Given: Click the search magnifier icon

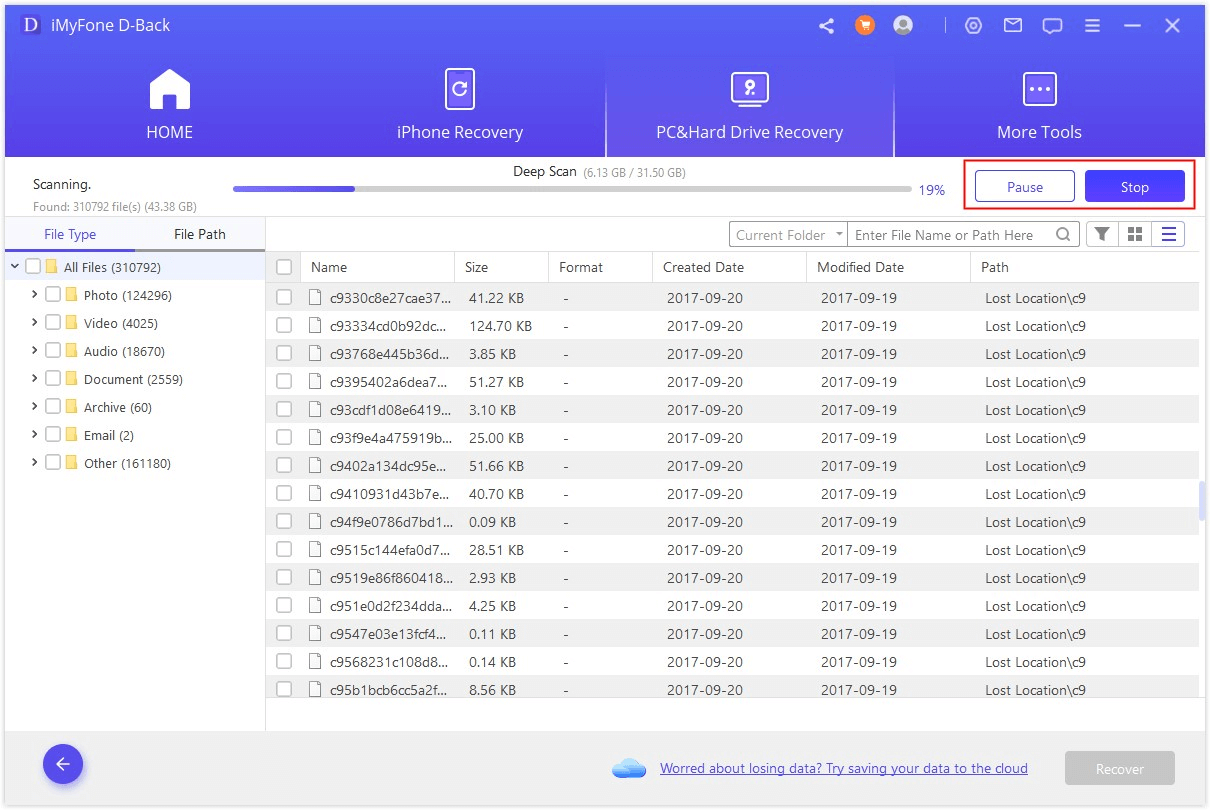Looking at the screenshot, I should click(x=1064, y=235).
